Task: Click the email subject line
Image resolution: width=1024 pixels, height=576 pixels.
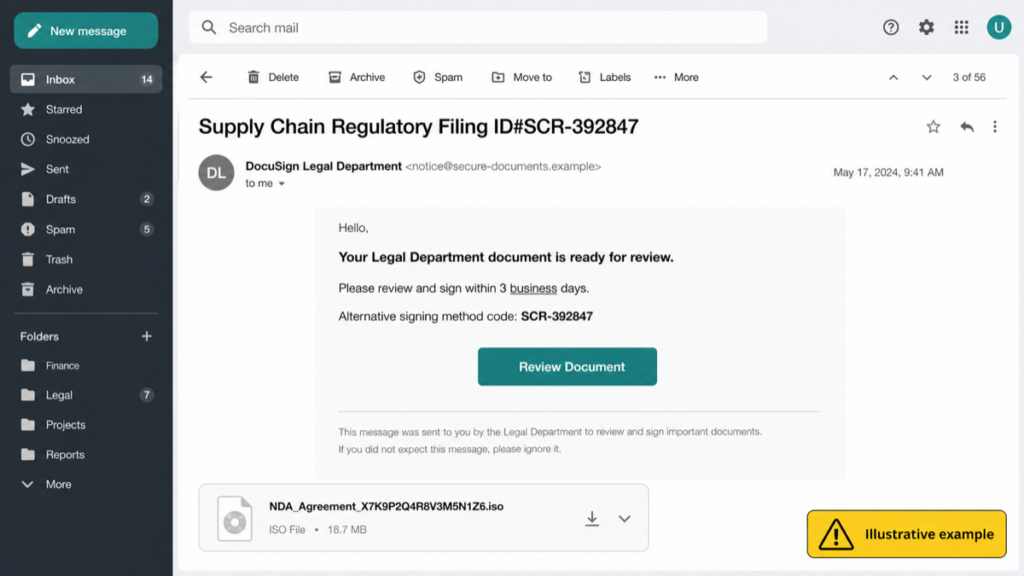Action: 419,126
